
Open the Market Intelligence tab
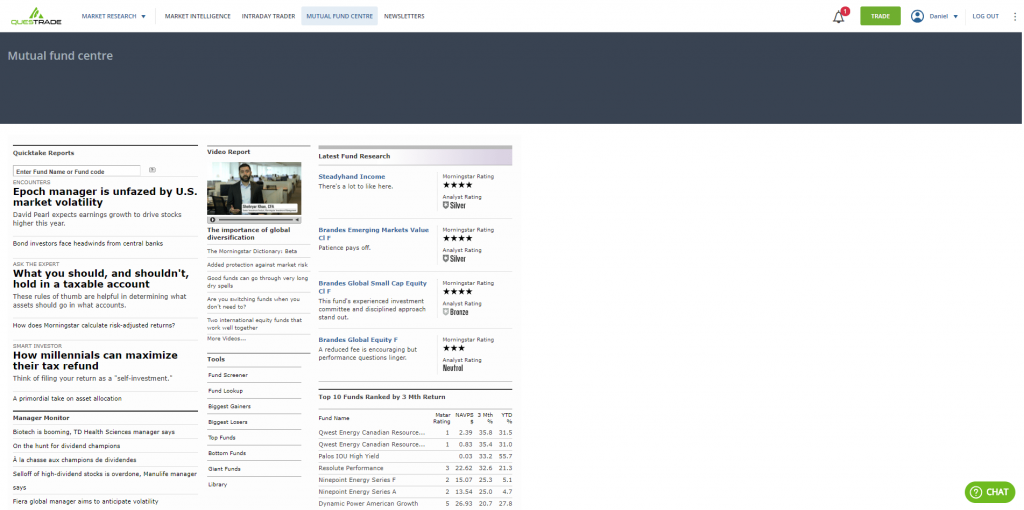[198, 16]
